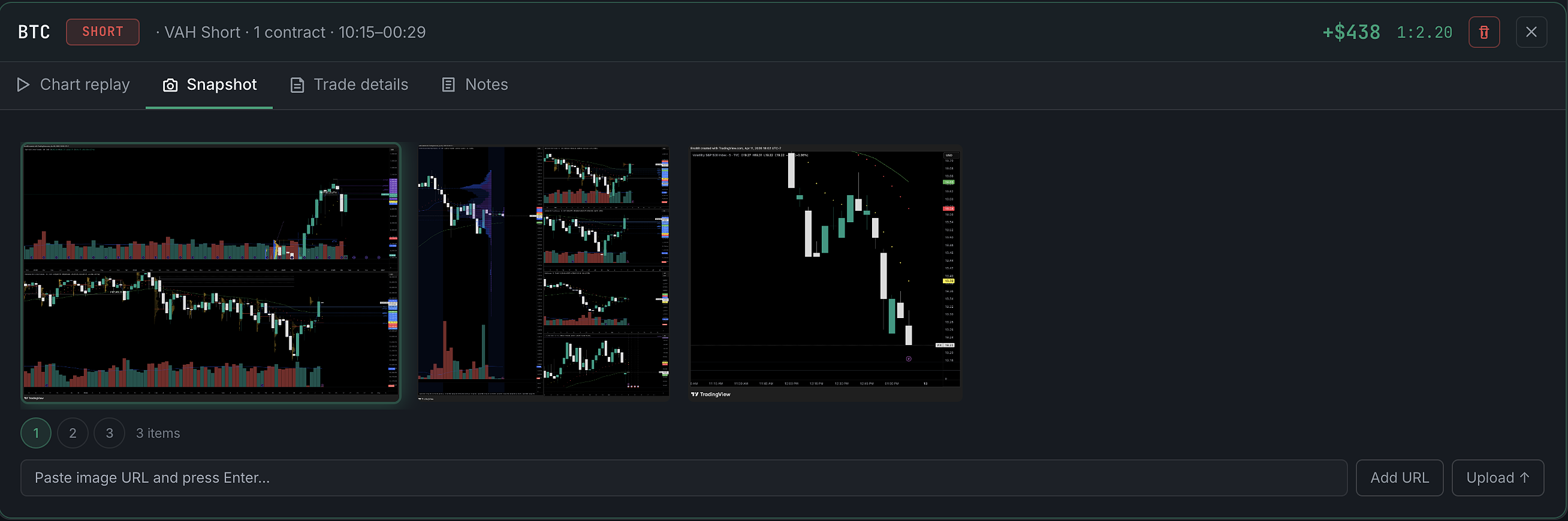Select the Snapshot tab

pyautogui.click(x=209, y=84)
